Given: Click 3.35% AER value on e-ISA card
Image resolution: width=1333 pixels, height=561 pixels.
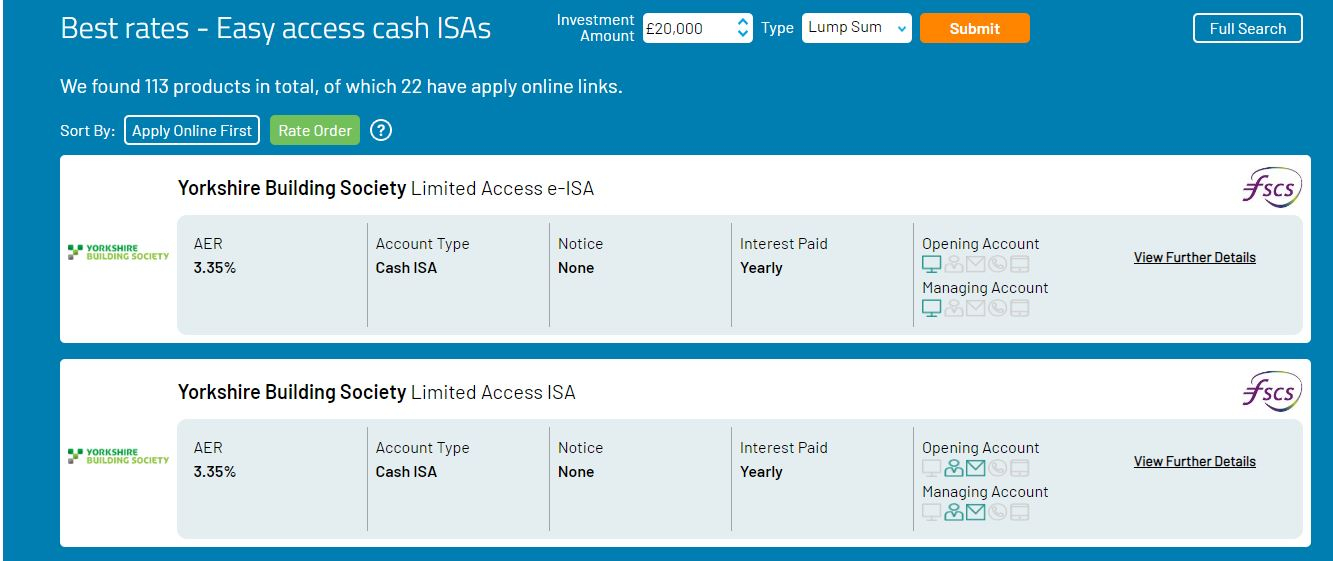Looking at the screenshot, I should [x=215, y=268].
